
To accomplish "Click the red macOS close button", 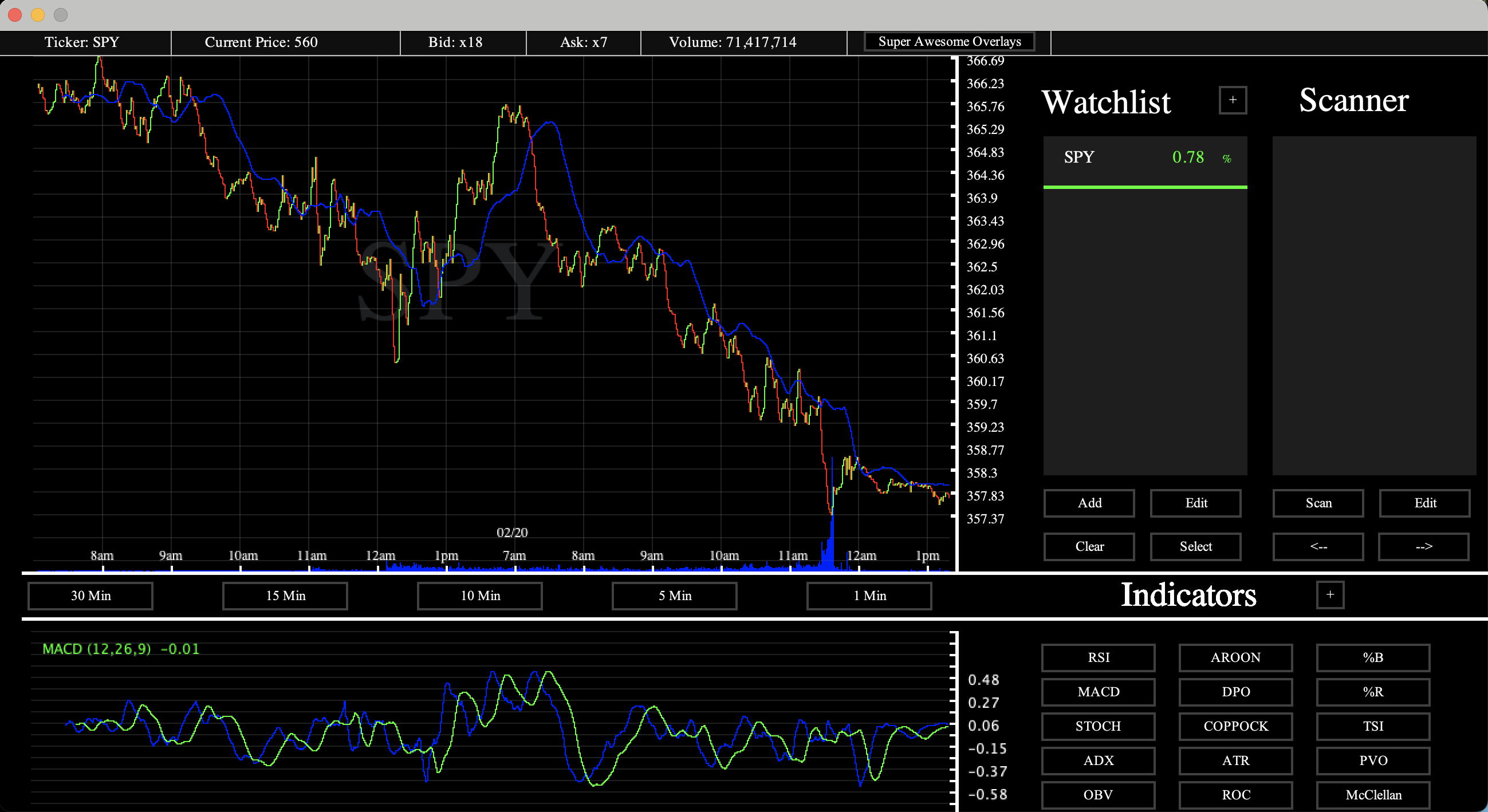I will (15, 14).
